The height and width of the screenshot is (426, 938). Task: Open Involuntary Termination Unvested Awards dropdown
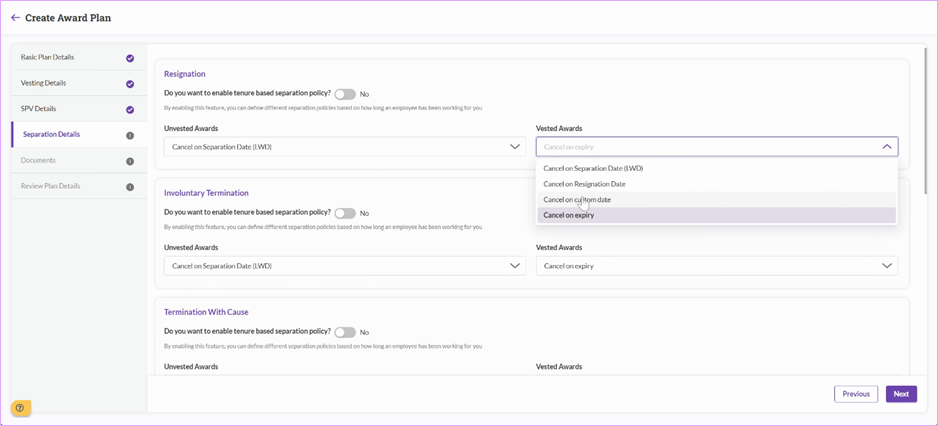tap(345, 266)
